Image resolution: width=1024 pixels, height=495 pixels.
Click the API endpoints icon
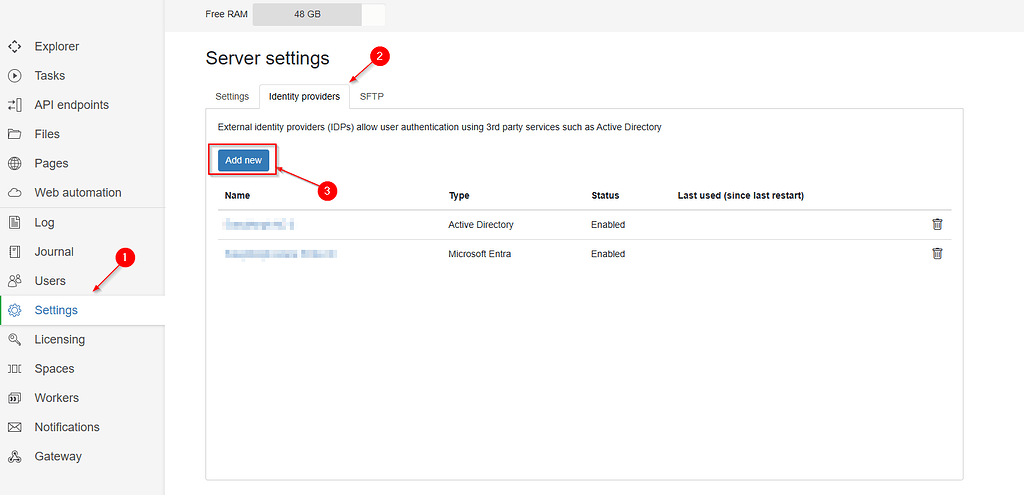click(x=14, y=105)
